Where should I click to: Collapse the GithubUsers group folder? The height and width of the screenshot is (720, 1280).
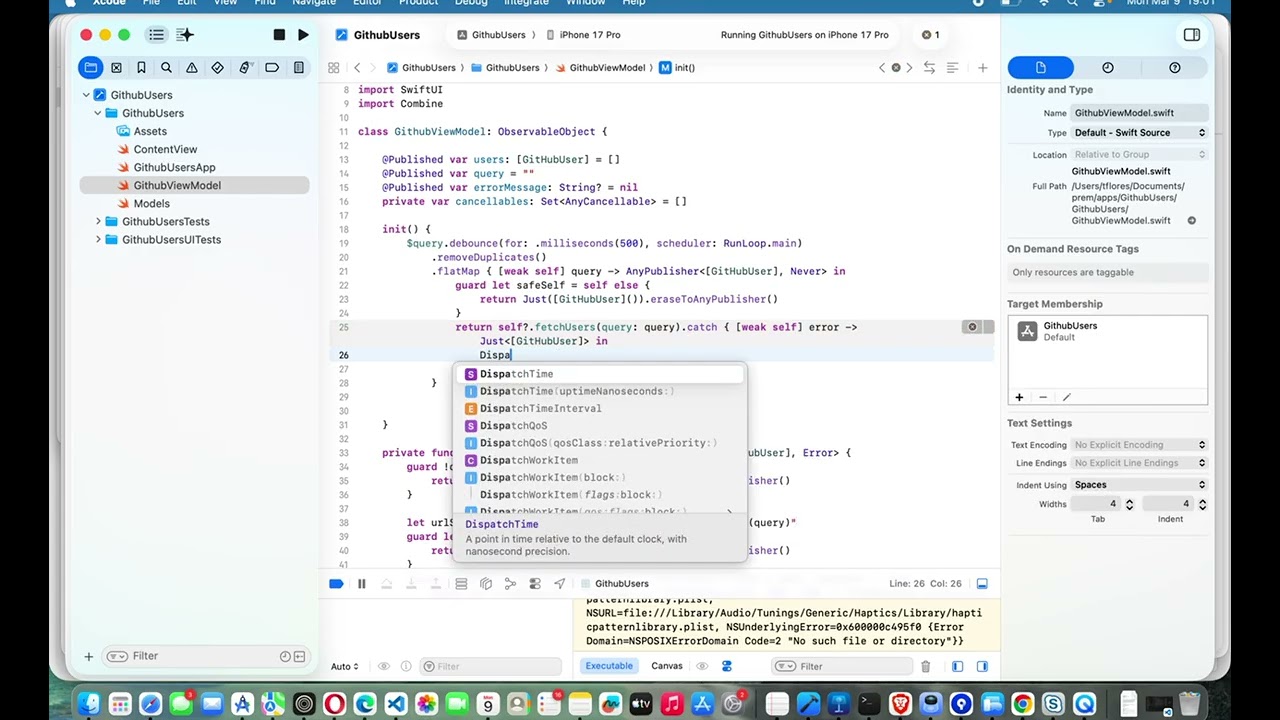click(98, 113)
